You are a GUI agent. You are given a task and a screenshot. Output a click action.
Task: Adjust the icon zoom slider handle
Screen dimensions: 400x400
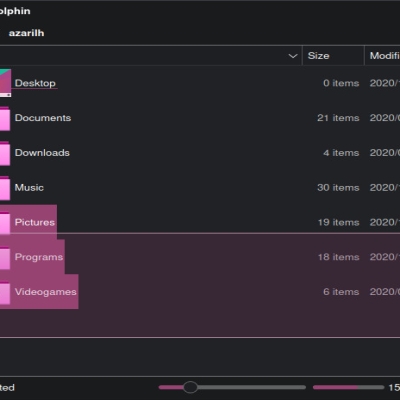coord(190,387)
